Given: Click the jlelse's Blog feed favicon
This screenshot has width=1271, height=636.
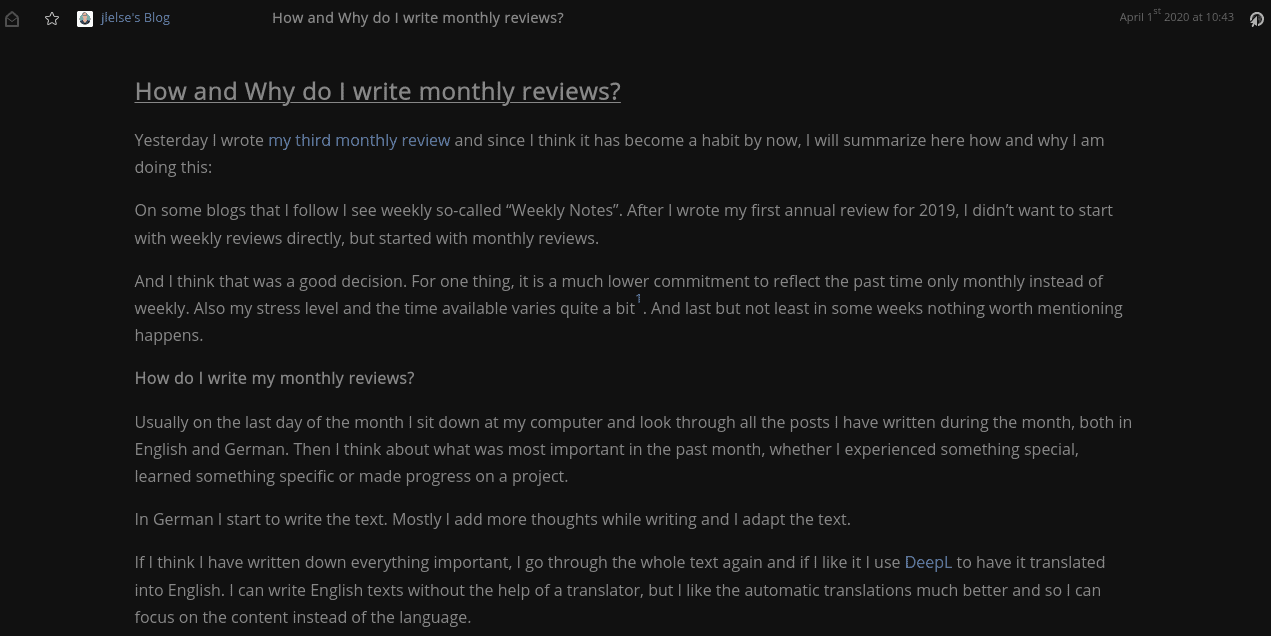Looking at the screenshot, I should pyautogui.click(x=85, y=18).
